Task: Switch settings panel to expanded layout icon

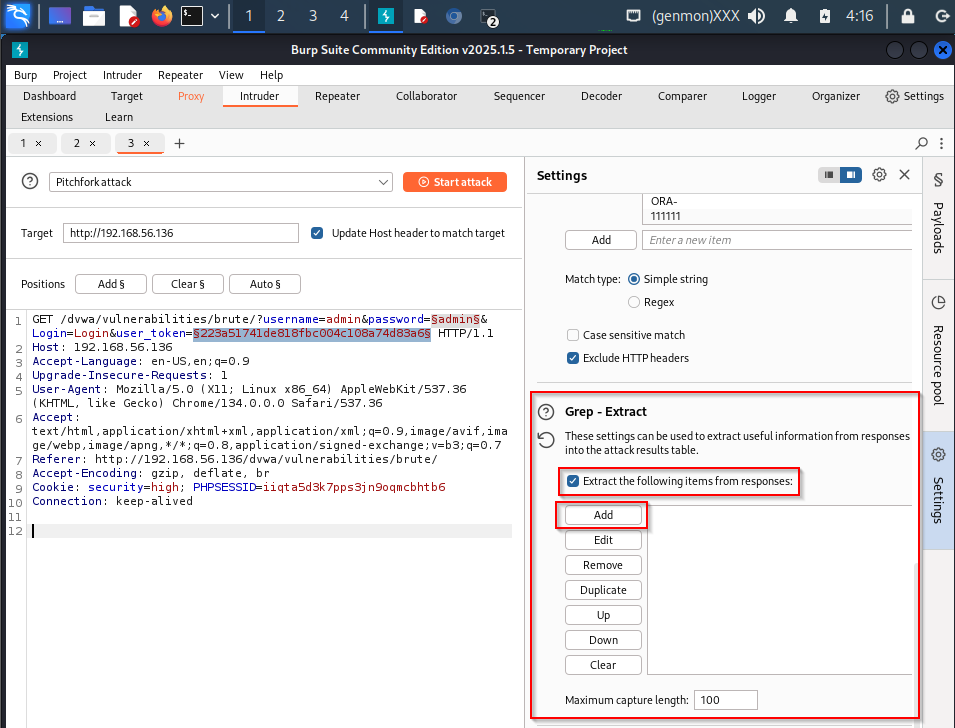Action: 851,175
